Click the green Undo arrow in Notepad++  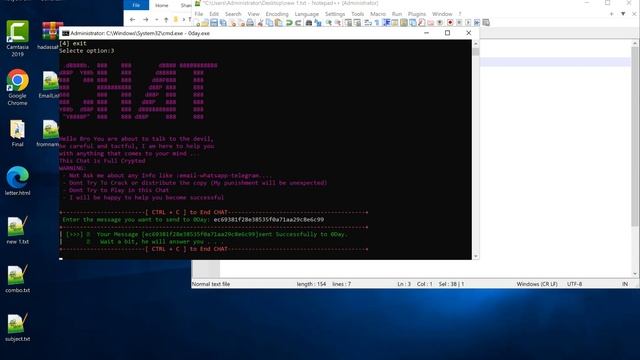tap(289, 23)
